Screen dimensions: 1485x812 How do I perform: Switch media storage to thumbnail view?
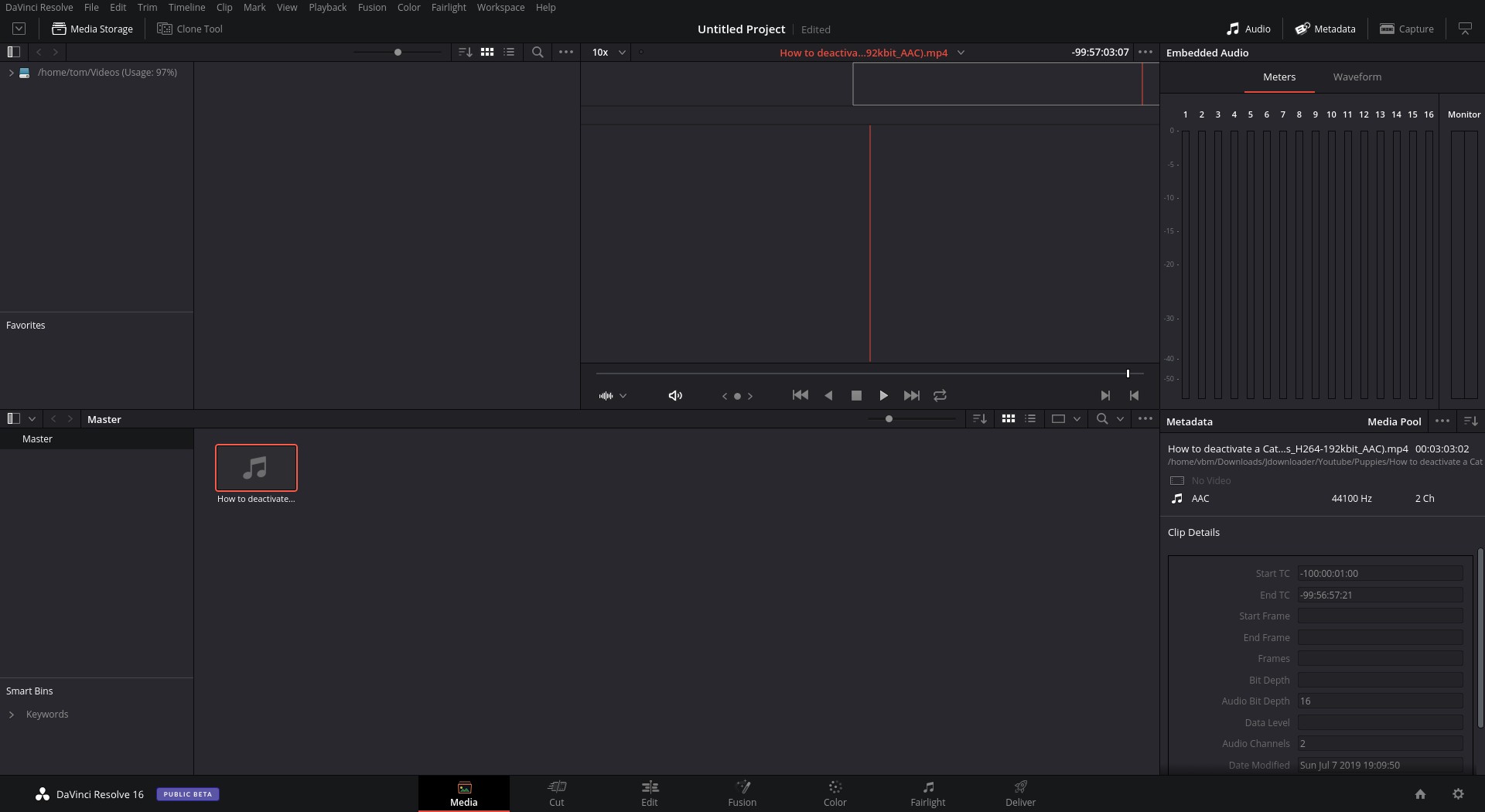[x=487, y=52]
